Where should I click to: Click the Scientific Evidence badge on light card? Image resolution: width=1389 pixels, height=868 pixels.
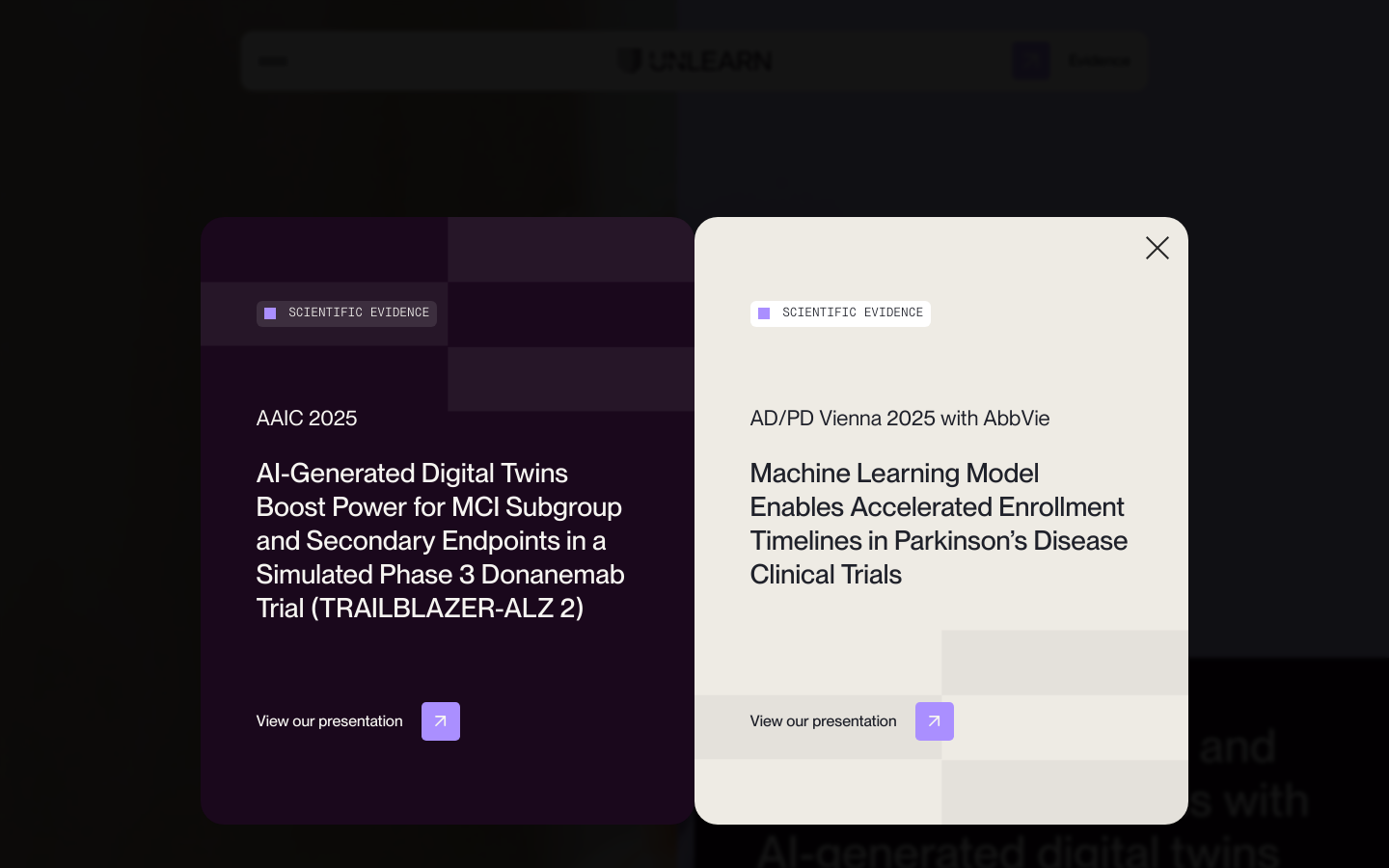click(x=840, y=313)
